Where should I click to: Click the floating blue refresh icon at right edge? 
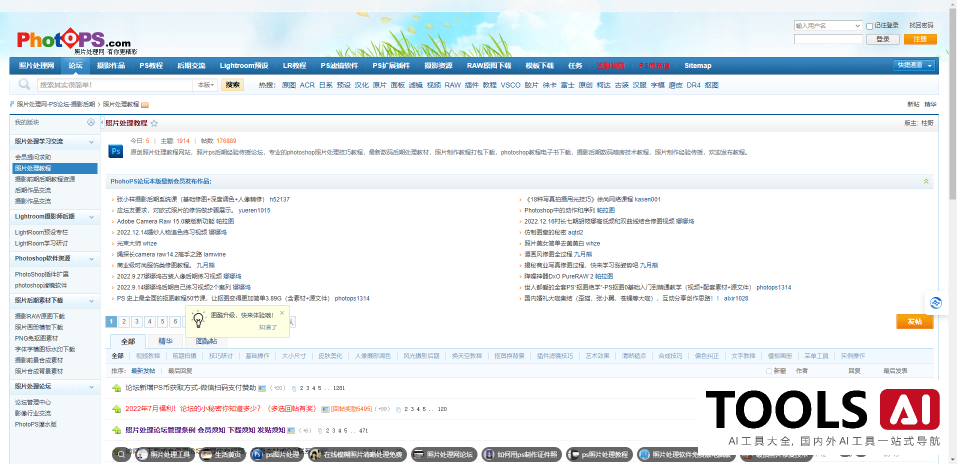click(937, 303)
